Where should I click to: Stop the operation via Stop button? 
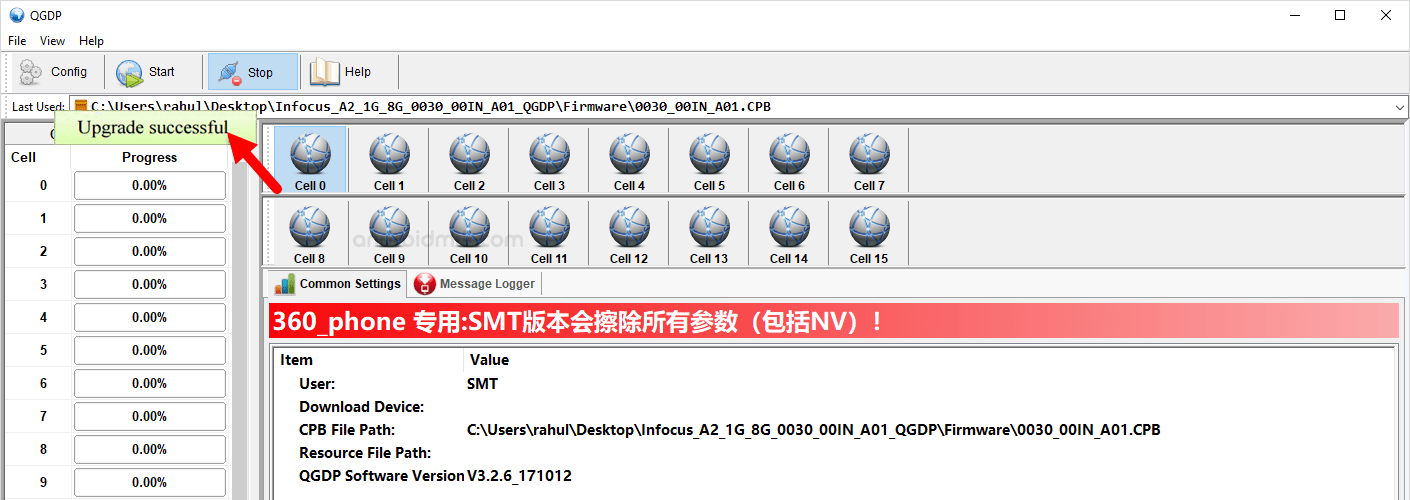(x=252, y=72)
